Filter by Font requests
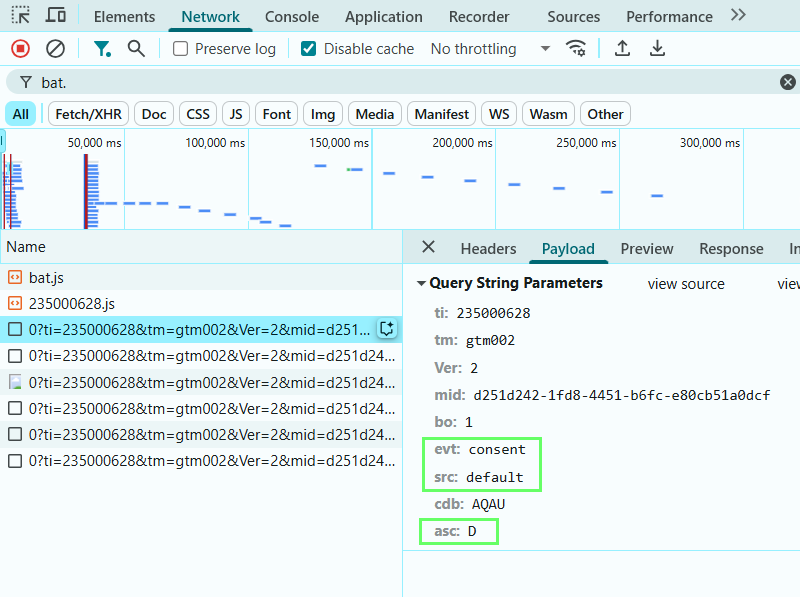This screenshot has width=800, height=597. point(277,114)
